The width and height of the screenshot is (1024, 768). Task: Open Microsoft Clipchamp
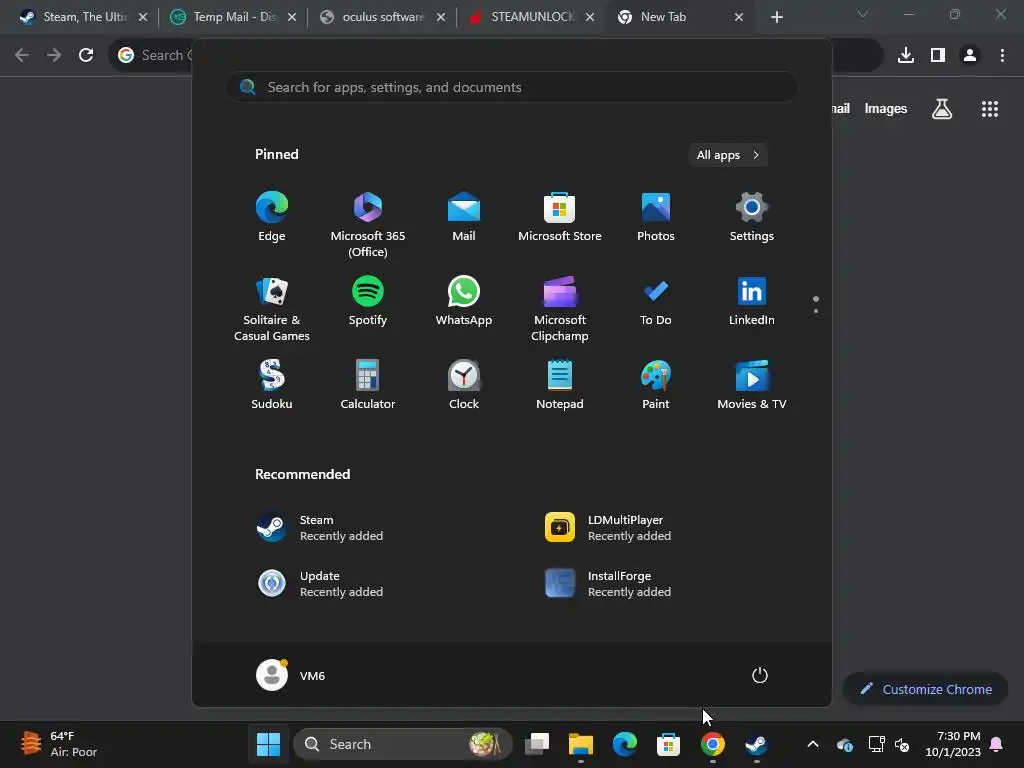tap(560, 308)
